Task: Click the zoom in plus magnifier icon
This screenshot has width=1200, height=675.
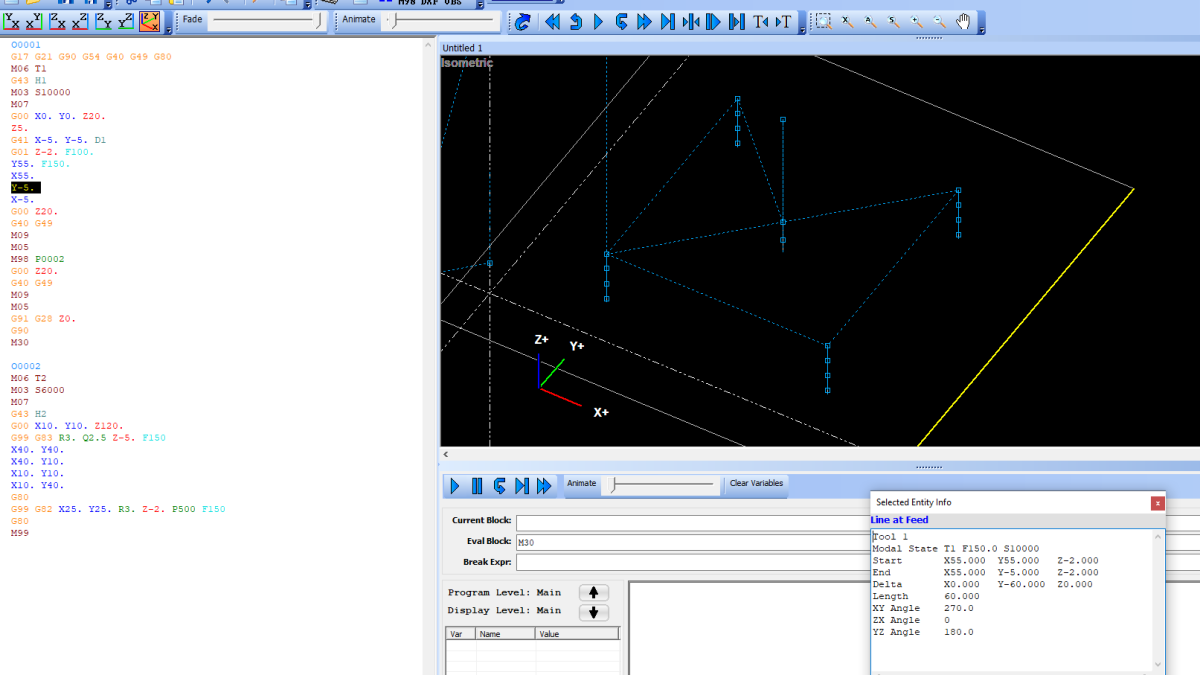Action: coord(916,21)
